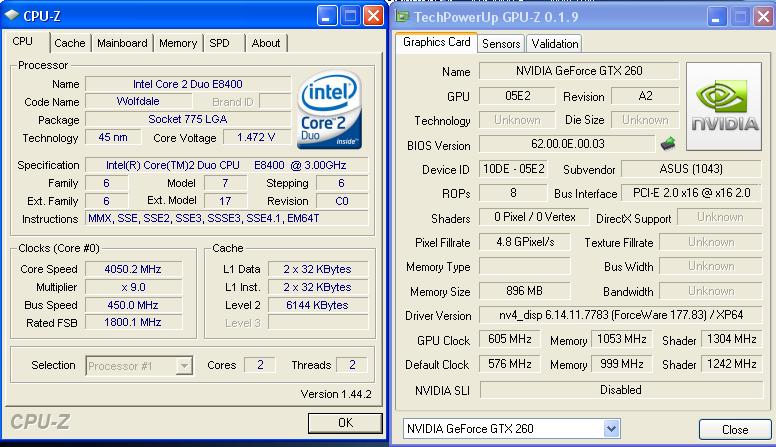
Task: Click the Ext. Model 17 value
Action: [x=225, y=201]
